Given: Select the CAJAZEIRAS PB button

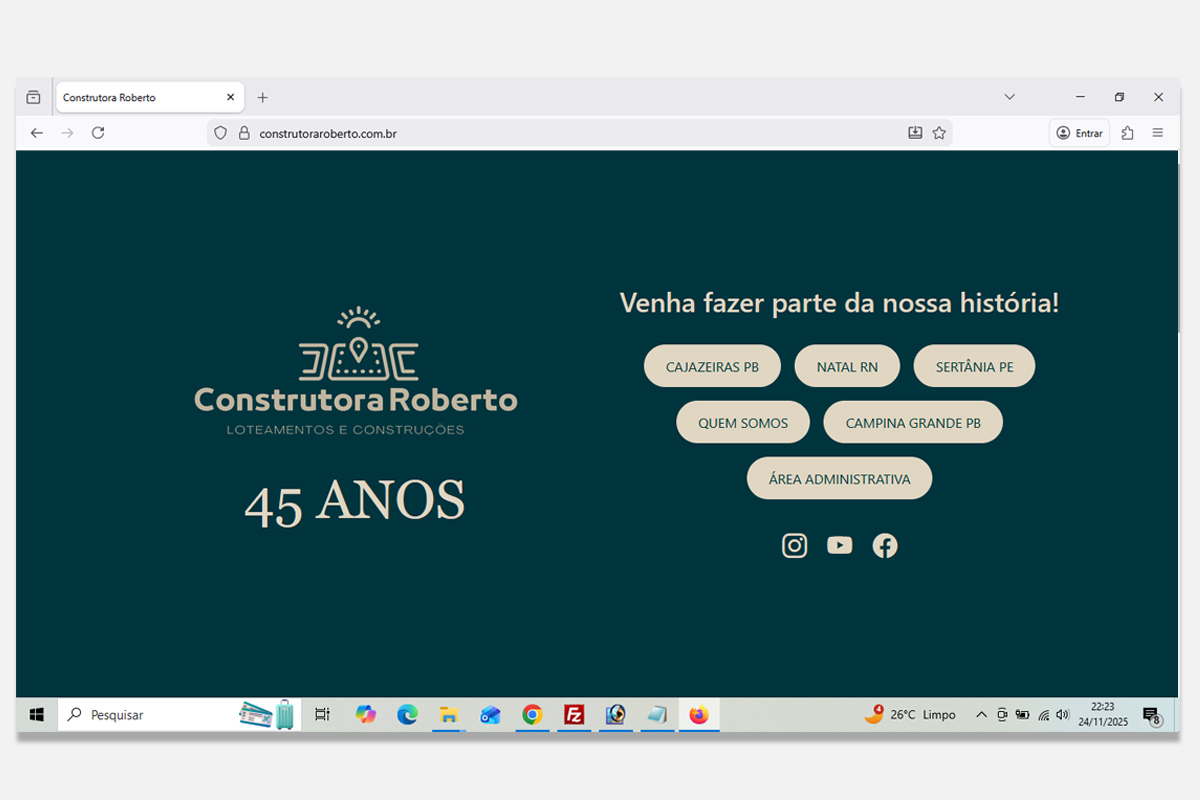Looking at the screenshot, I should click(712, 366).
